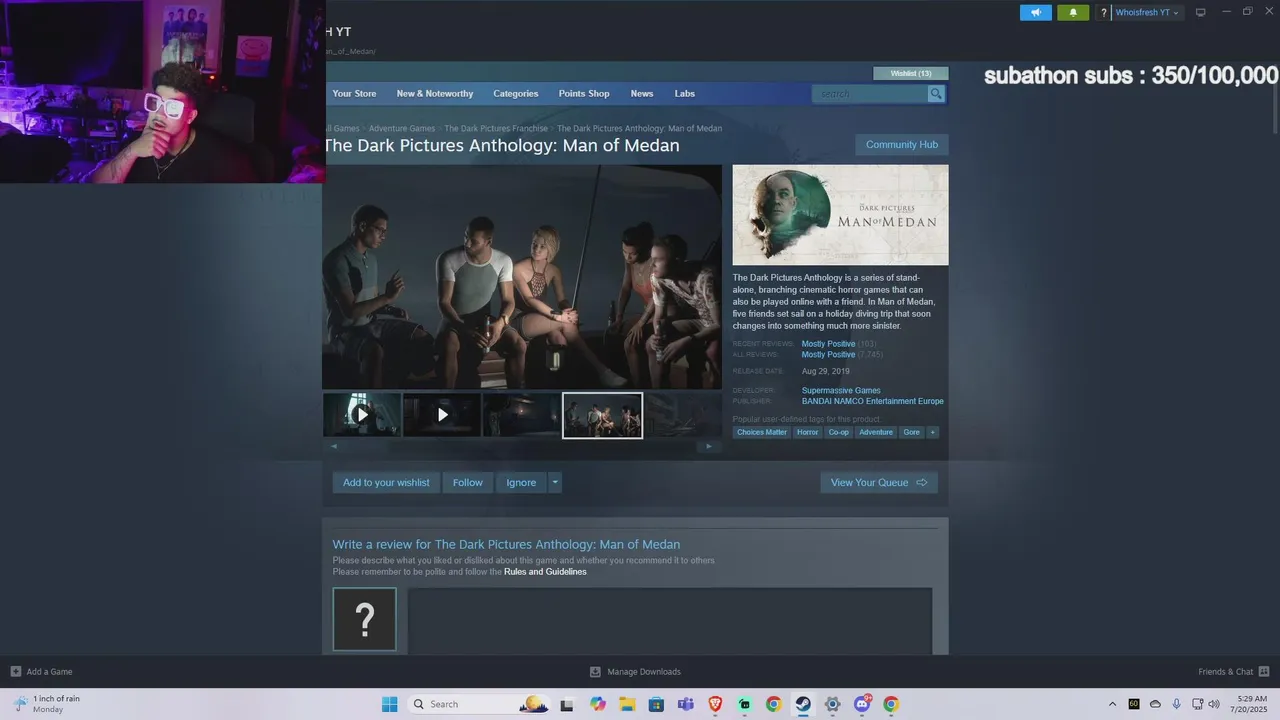Open the Wishlist (13) button
The height and width of the screenshot is (720, 1280).
click(x=911, y=73)
